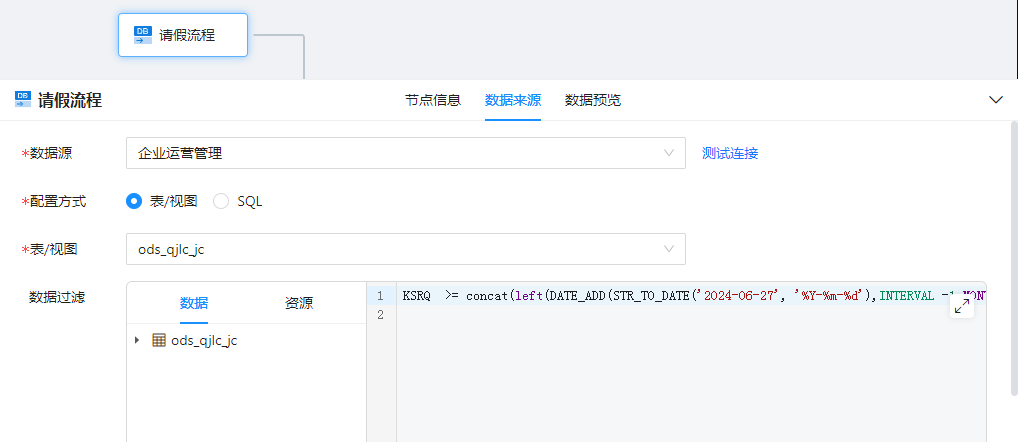Open the 表/视图 dropdown showing ods_qjlc_jc
1018x446 pixels.
click(405, 249)
